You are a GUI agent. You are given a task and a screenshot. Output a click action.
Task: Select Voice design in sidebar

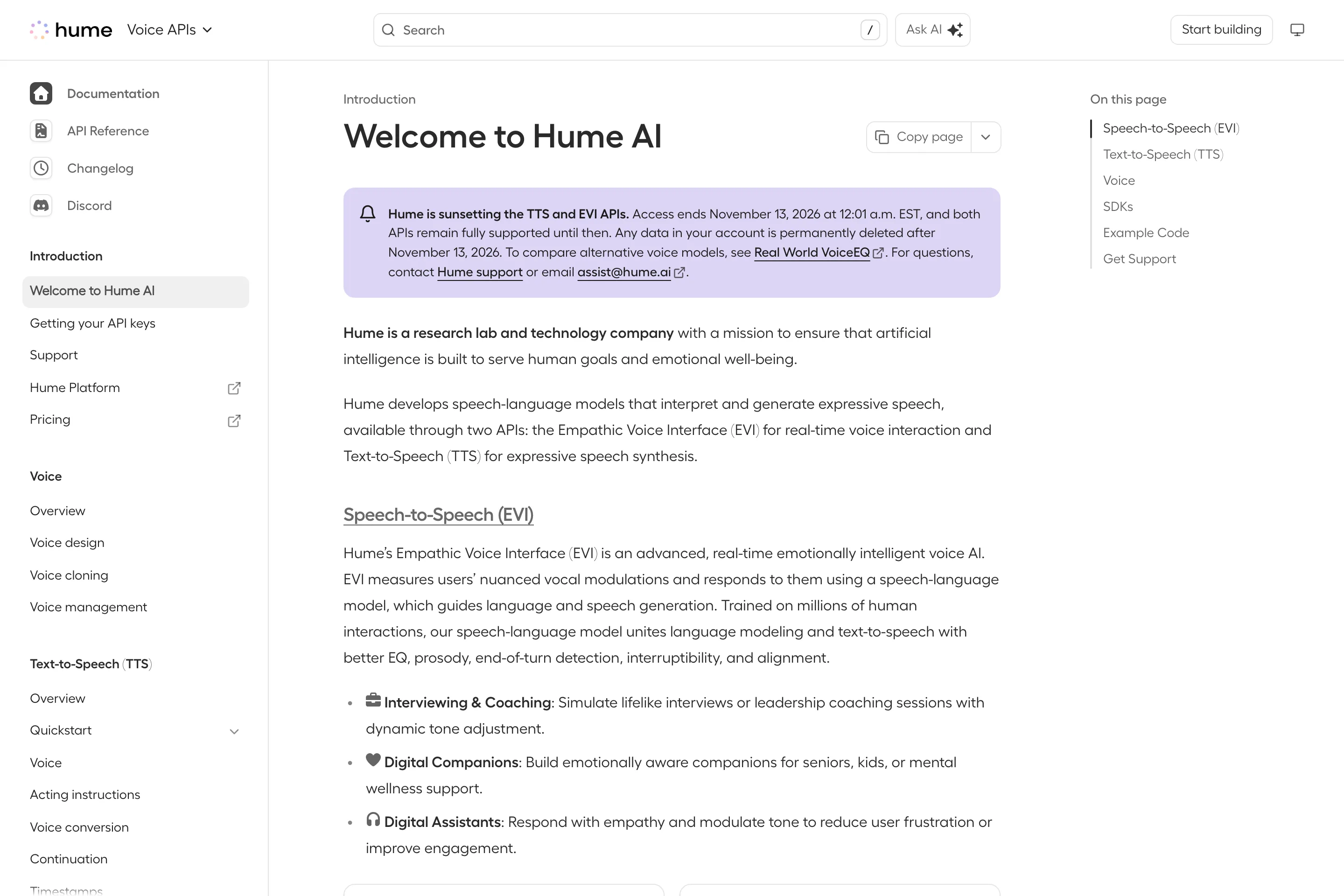tap(135, 543)
